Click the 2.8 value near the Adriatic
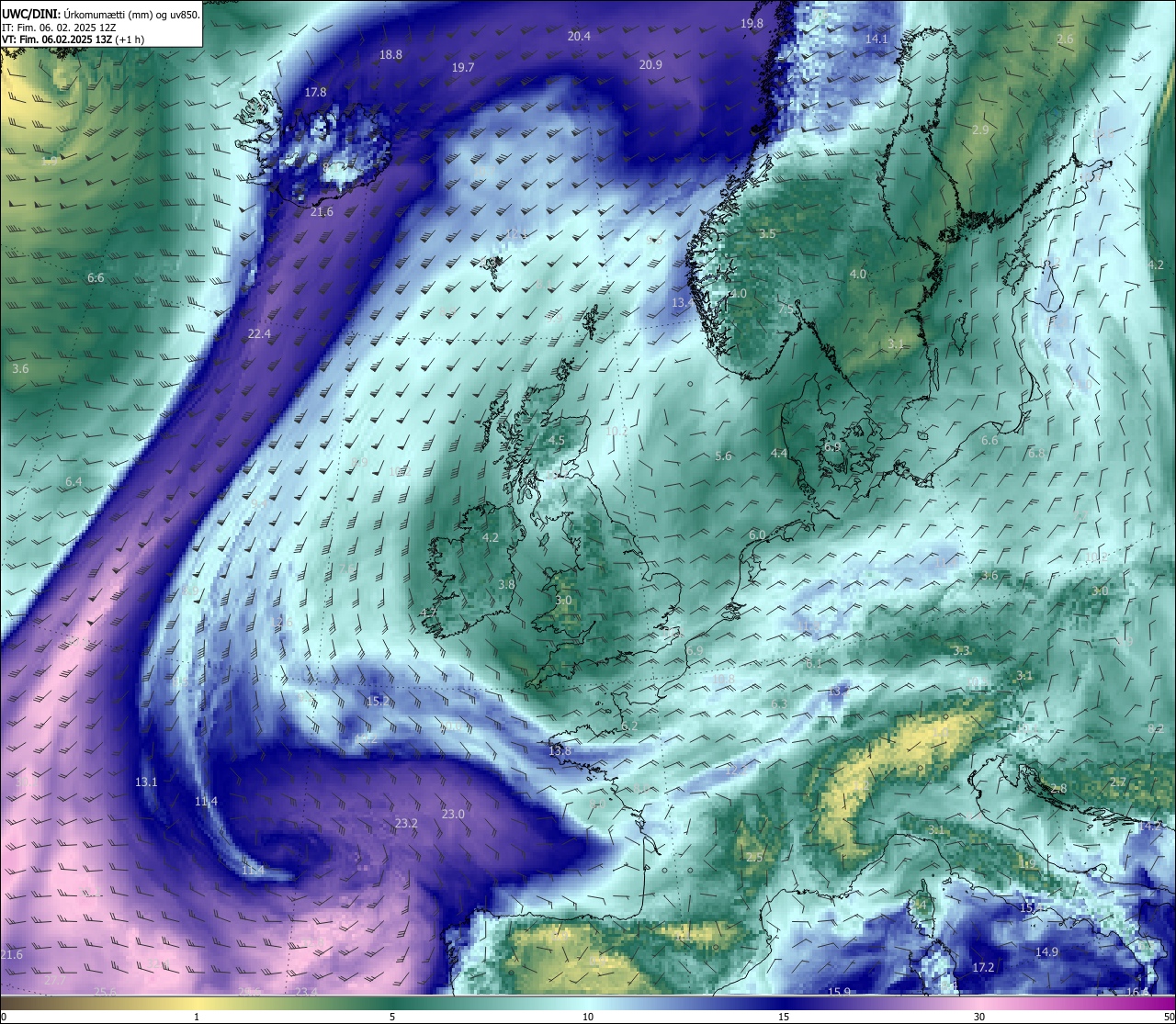Screen dimensions: 1176x1024 [x=1058, y=788]
